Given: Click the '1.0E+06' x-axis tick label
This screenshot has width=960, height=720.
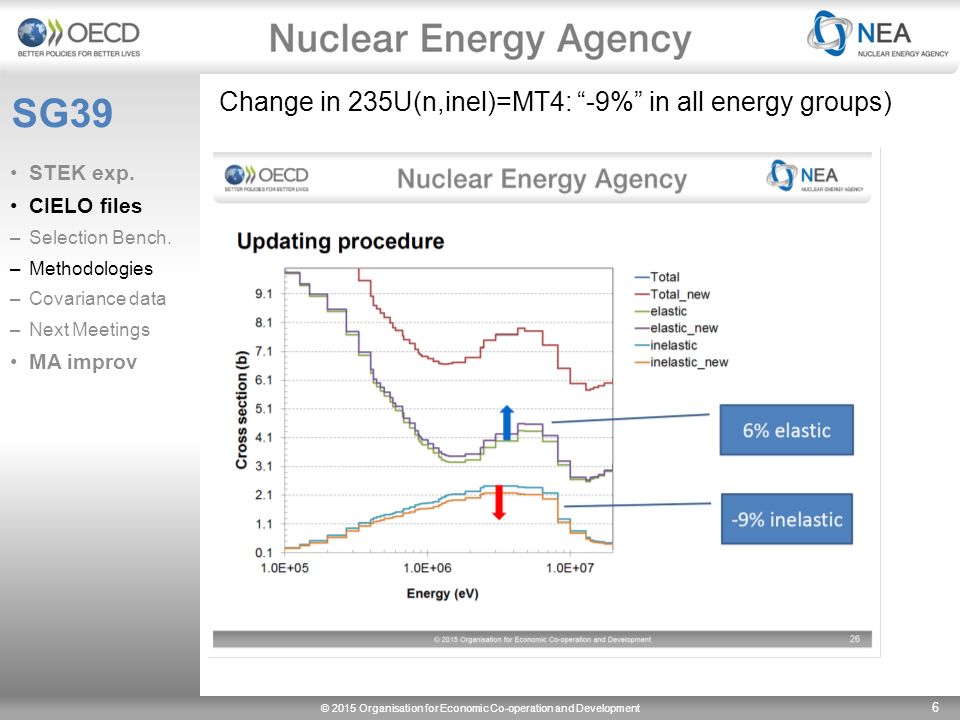Looking at the screenshot, I should click(427, 568).
